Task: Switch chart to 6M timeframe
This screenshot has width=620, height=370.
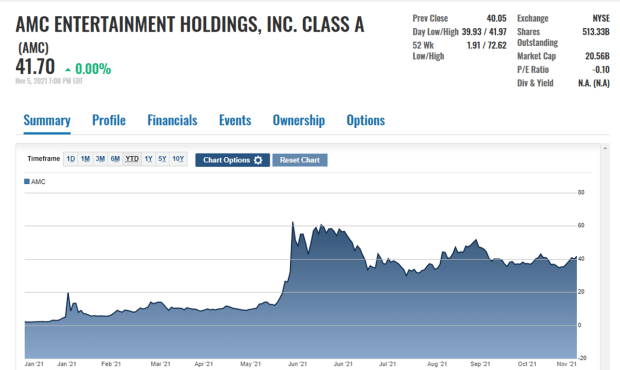Action: click(115, 159)
